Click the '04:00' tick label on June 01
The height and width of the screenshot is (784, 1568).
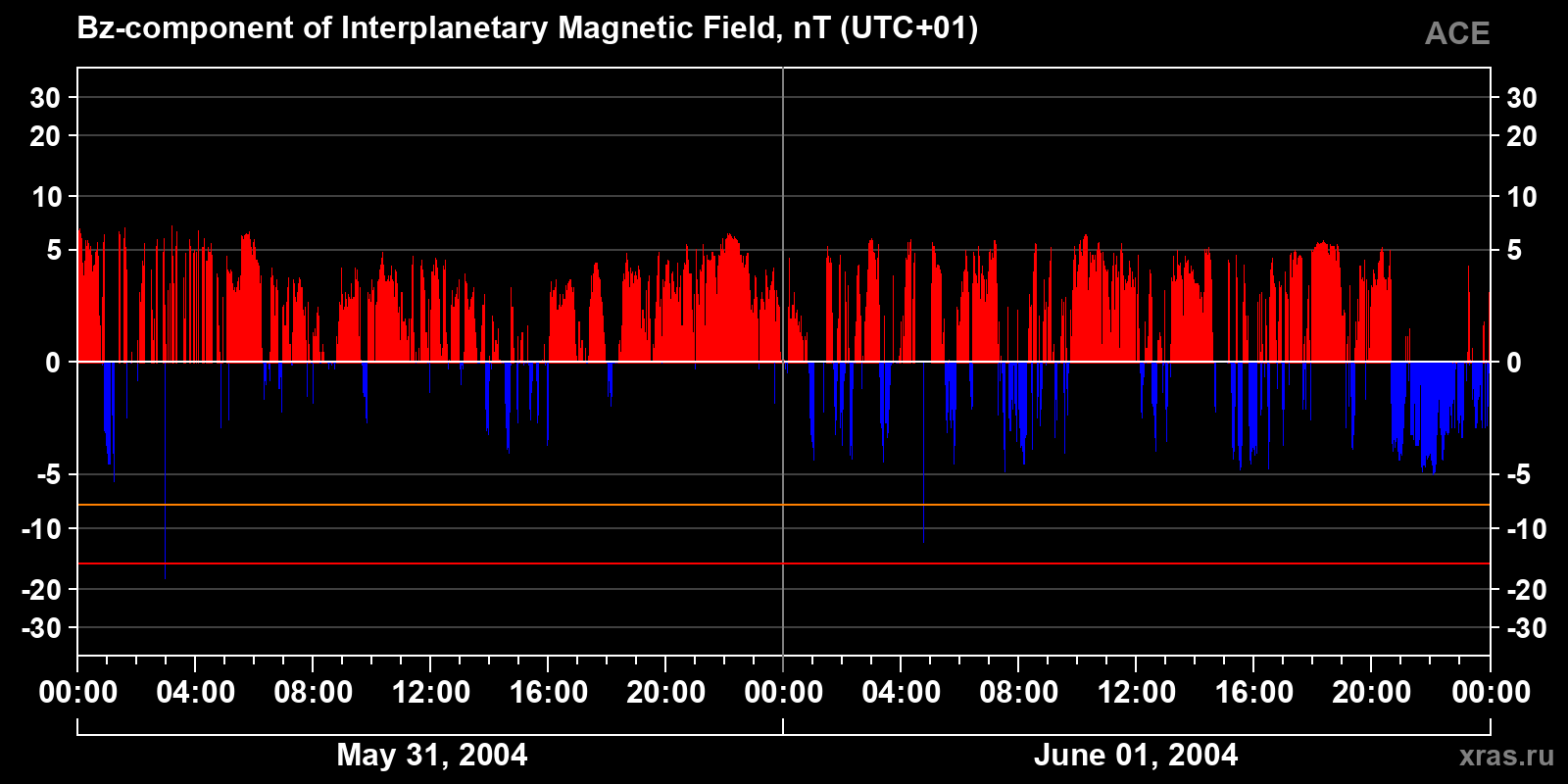tap(902, 692)
